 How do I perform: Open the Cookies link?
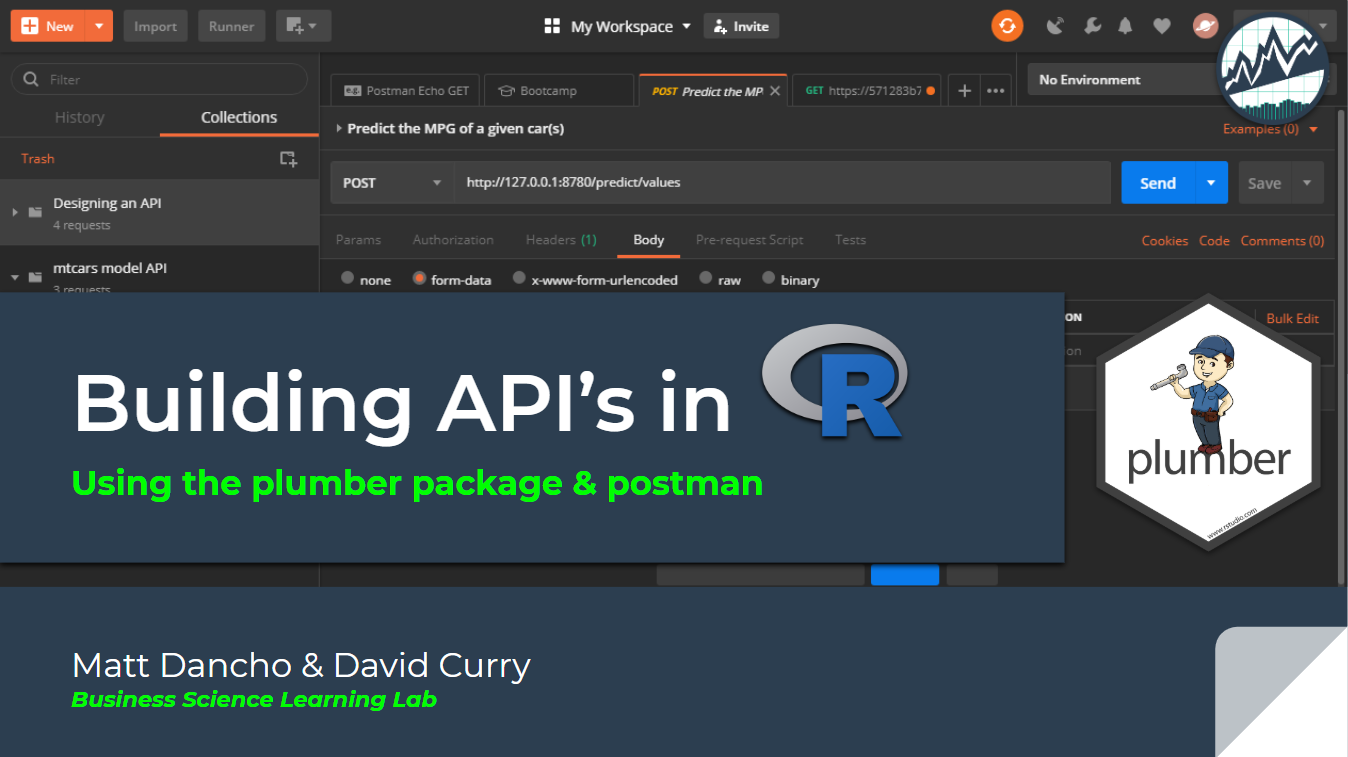[1165, 241]
